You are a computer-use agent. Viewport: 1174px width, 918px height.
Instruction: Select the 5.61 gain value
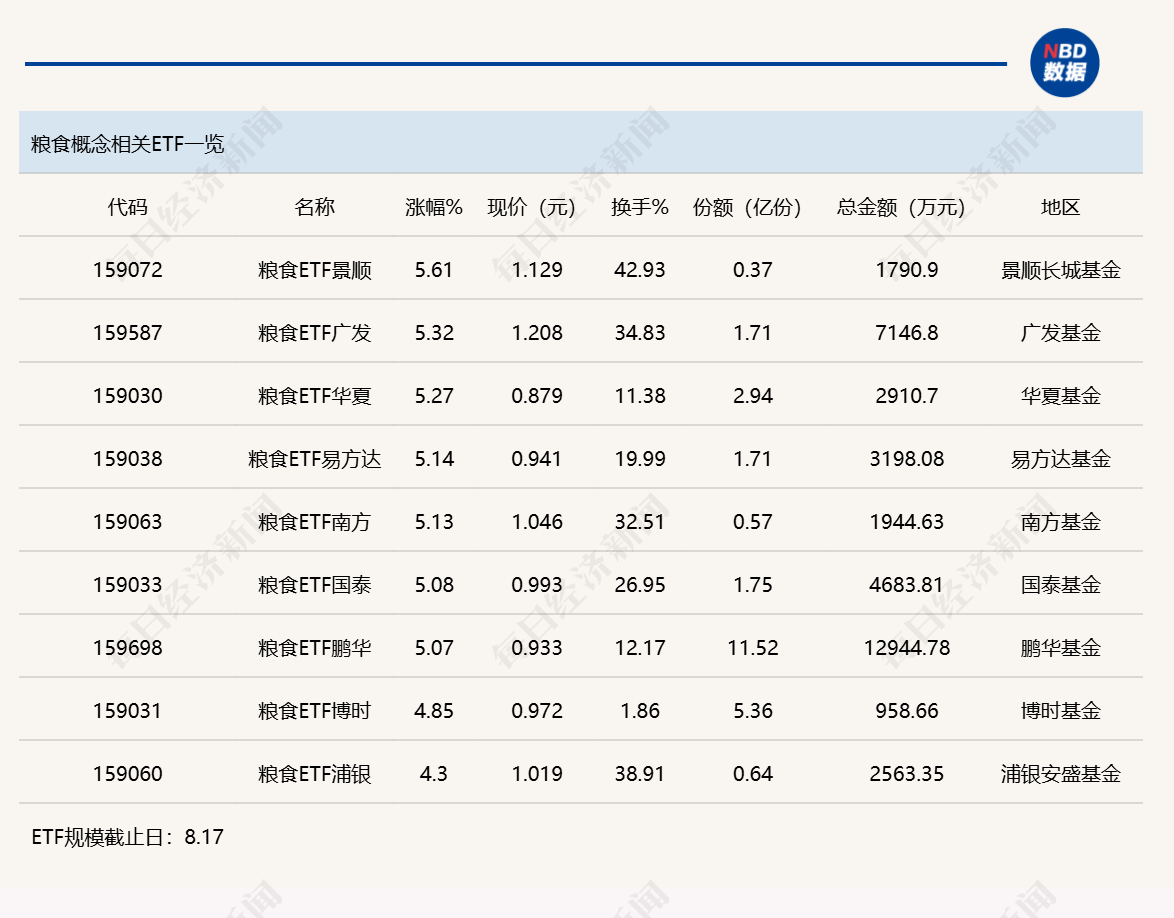coord(434,270)
